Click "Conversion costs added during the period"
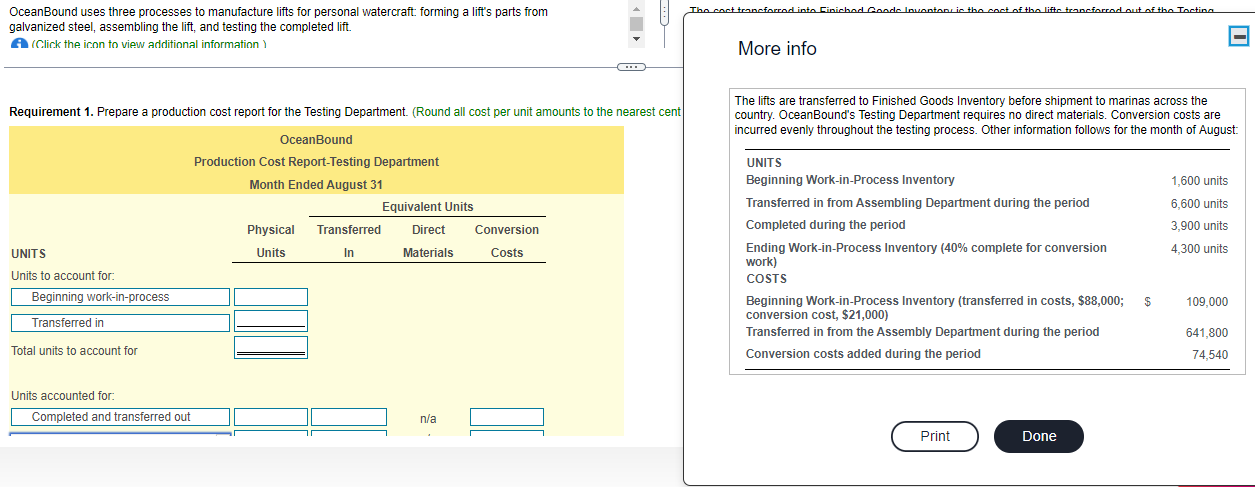Image resolution: width=1255 pixels, height=487 pixels. (863, 354)
